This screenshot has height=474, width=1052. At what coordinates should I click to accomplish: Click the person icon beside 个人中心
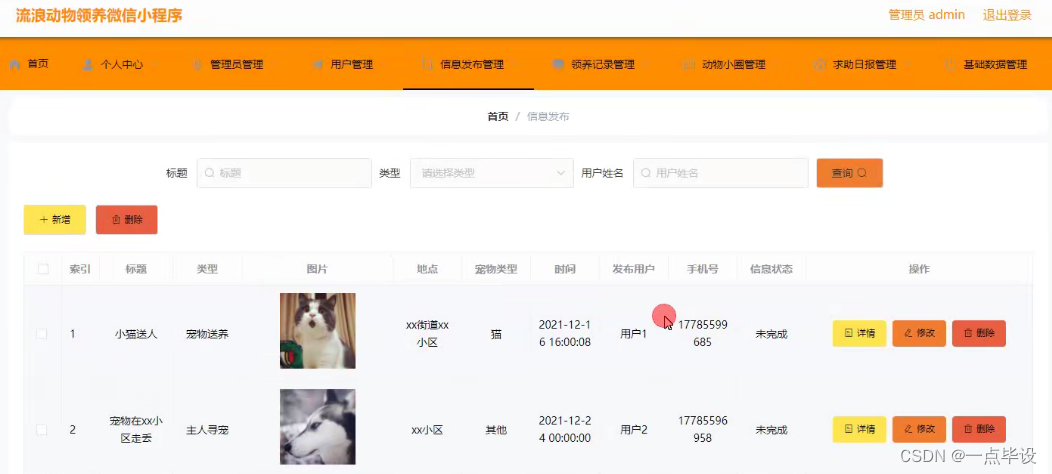click(x=88, y=64)
